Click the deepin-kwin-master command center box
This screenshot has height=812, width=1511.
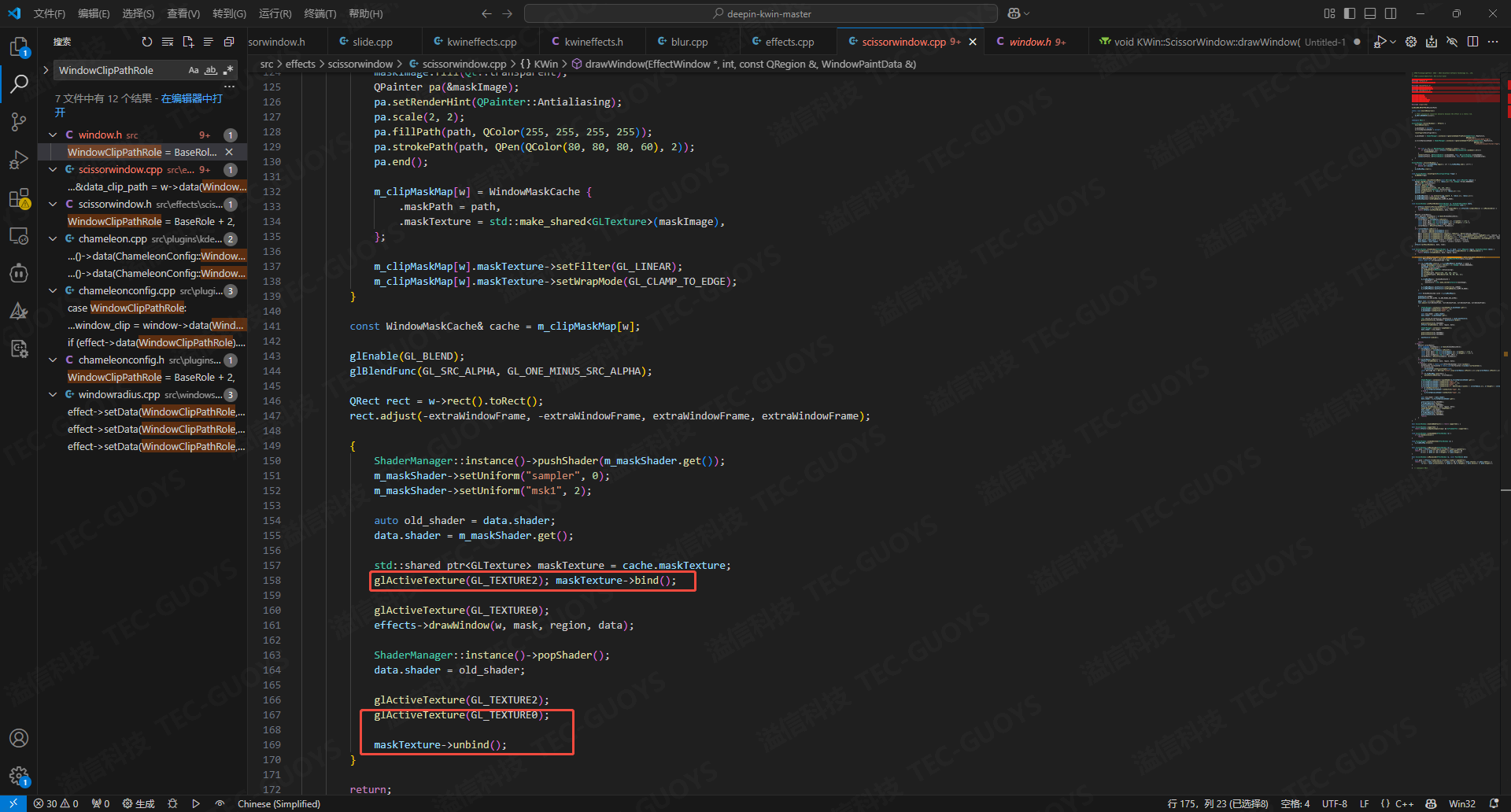click(761, 13)
